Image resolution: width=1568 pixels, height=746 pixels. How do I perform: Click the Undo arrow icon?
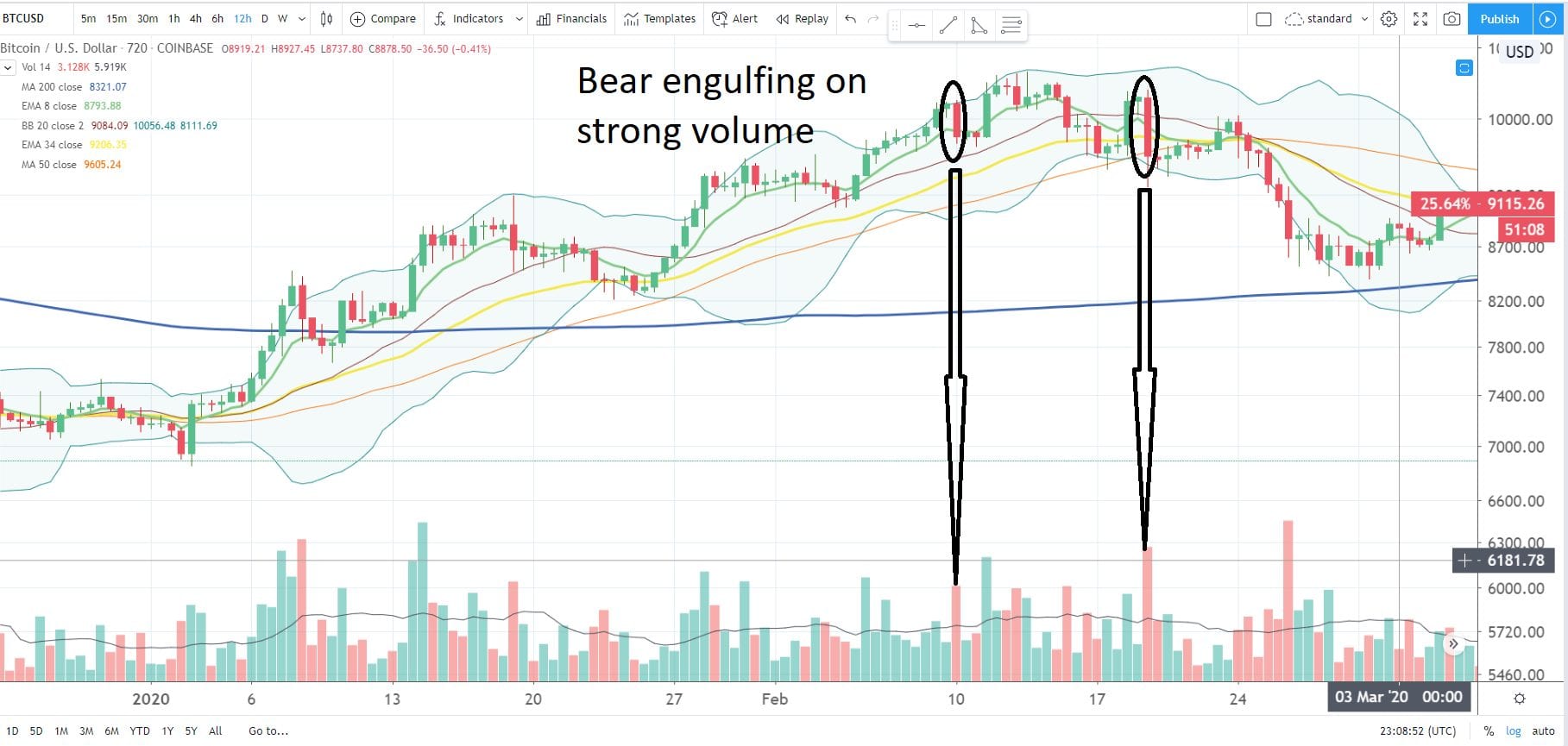point(851,19)
